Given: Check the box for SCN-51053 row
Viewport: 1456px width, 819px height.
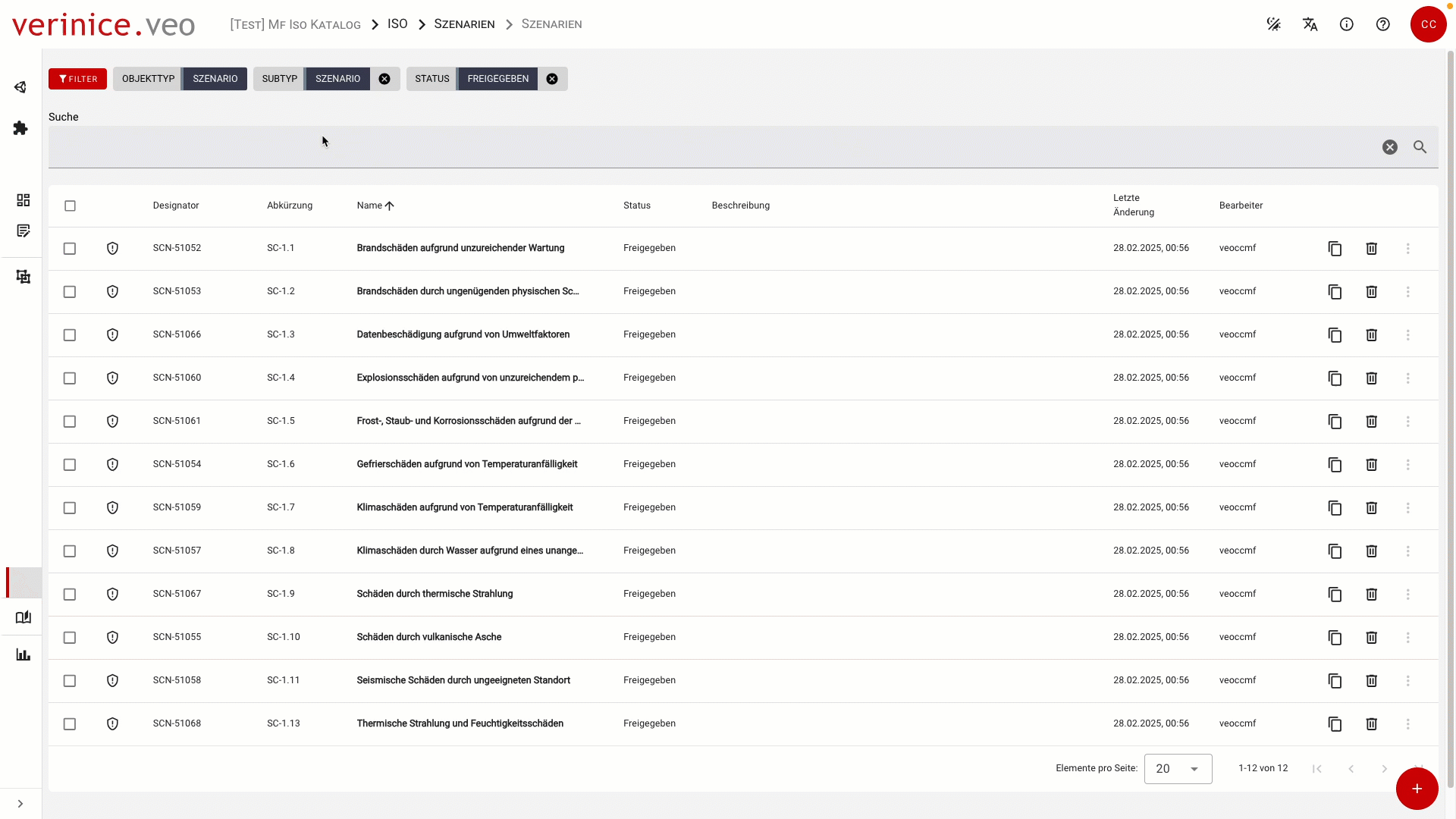Looking at the screenshot, I should (x=70, y=292).
